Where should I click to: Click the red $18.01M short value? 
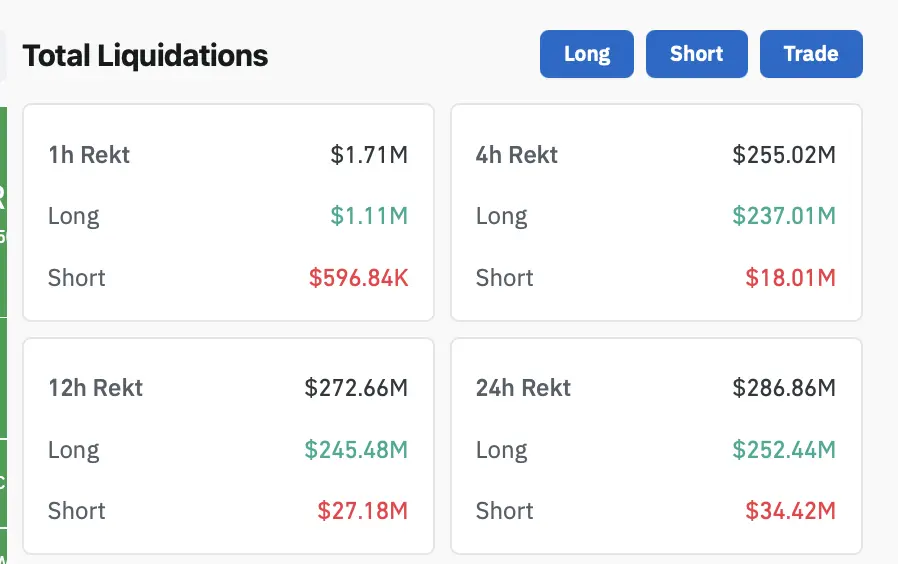(790, 278)
